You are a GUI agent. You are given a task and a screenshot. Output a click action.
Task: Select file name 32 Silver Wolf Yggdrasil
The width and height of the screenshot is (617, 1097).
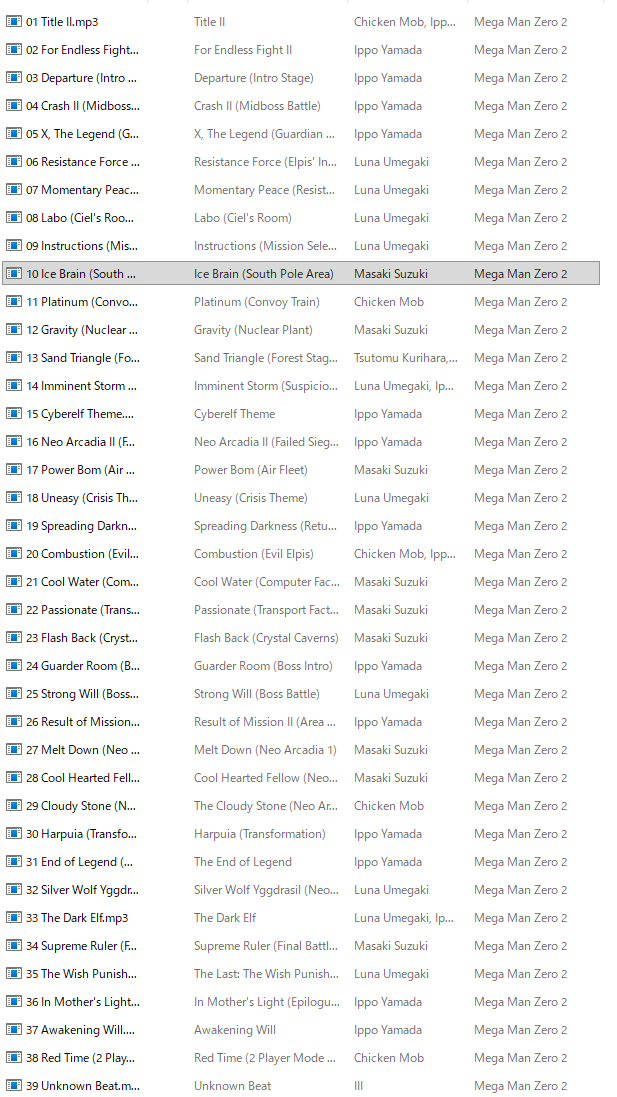click(x=83, y=889)
